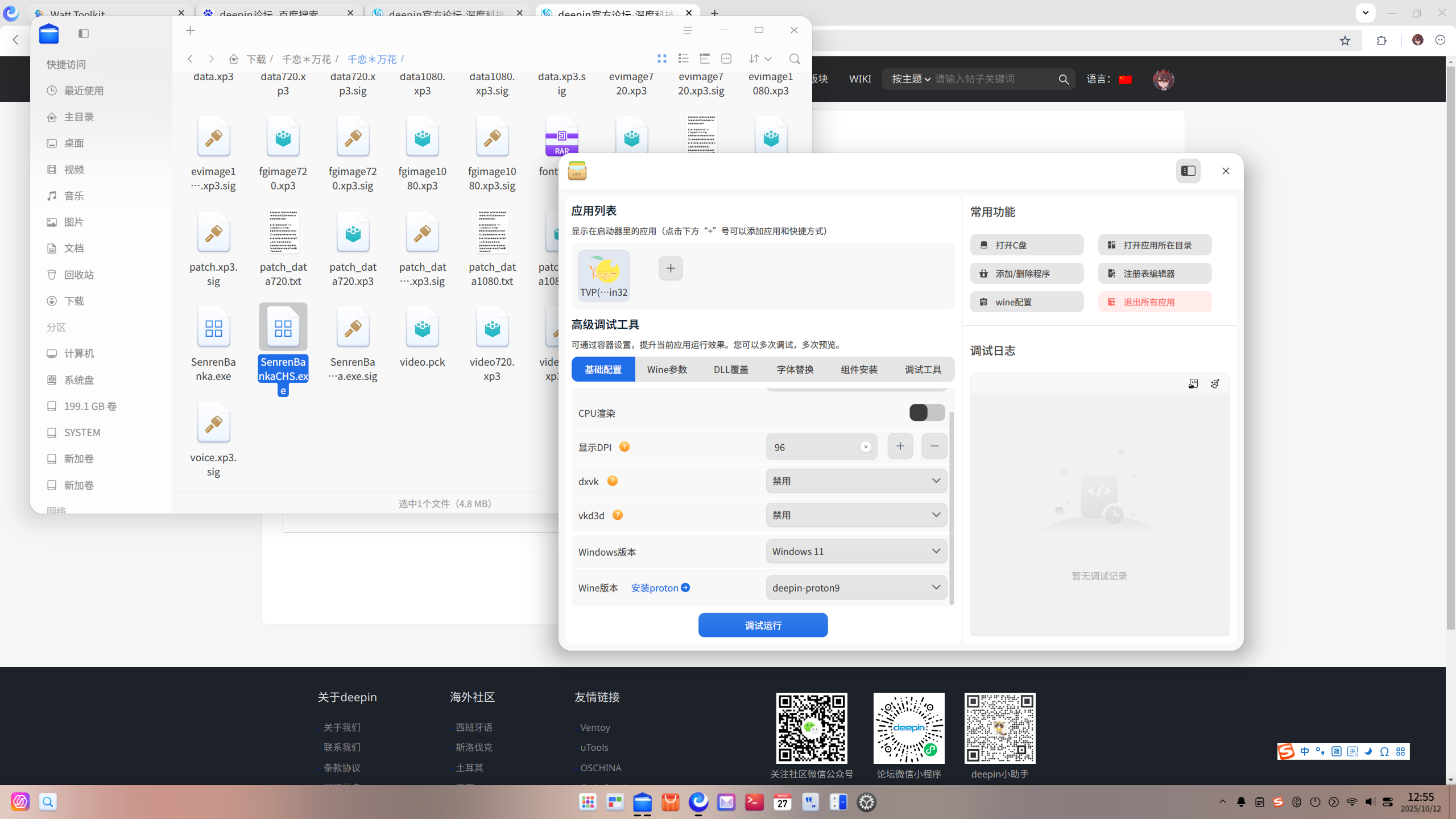Clear the 显示DPI value field

[866, 447]
